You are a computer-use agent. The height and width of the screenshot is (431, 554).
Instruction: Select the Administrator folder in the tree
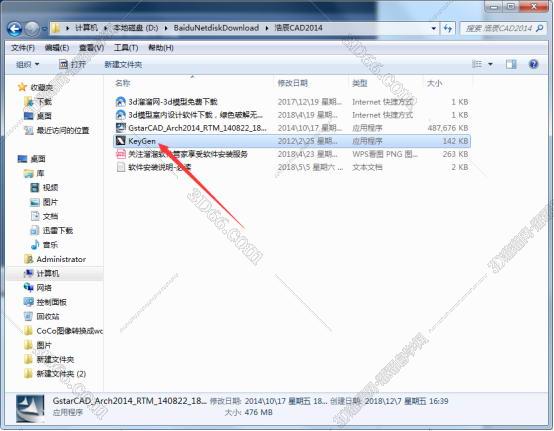click(x=55, y=259)
